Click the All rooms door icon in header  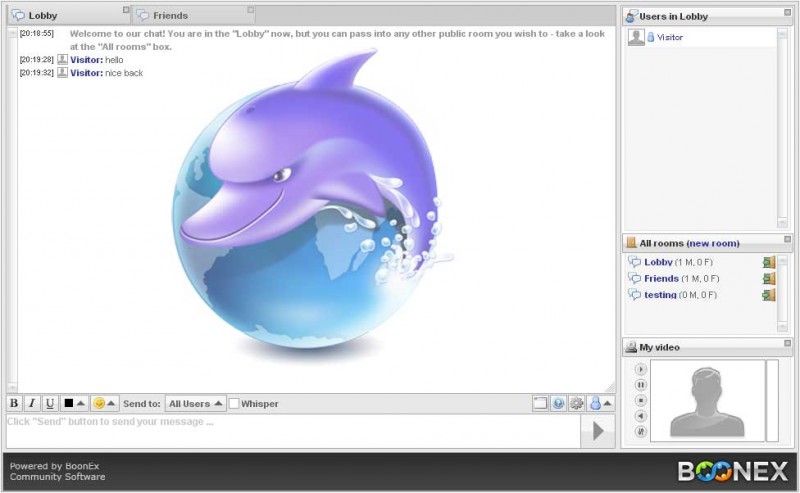tap(632, 243)
